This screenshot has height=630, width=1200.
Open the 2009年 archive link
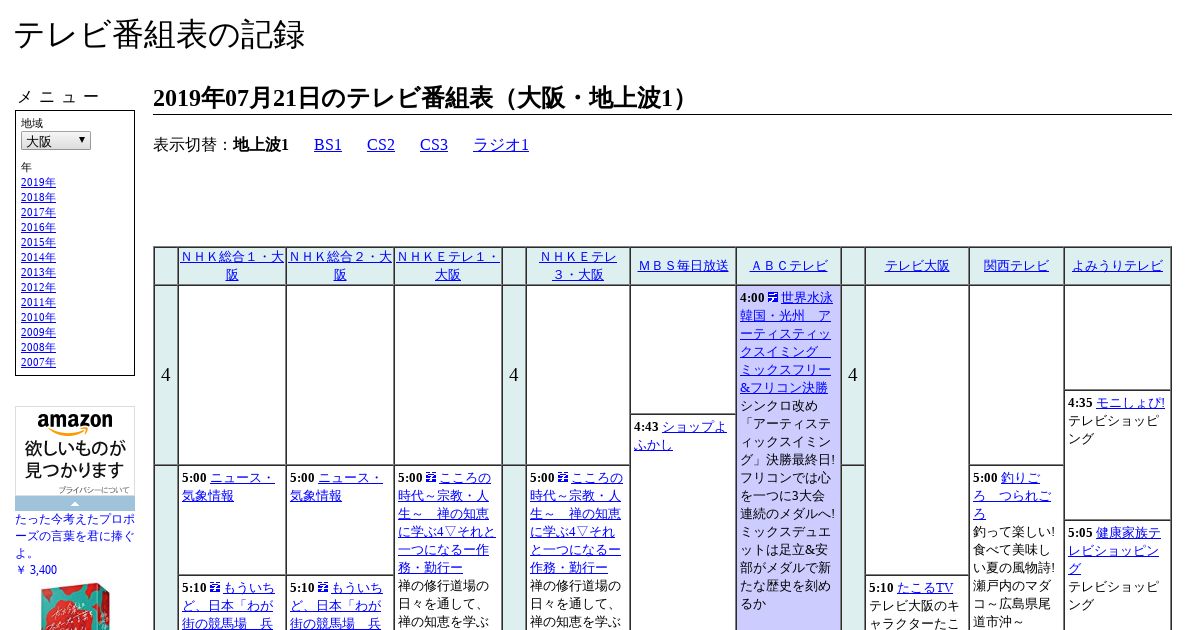(x=38, y=333)
